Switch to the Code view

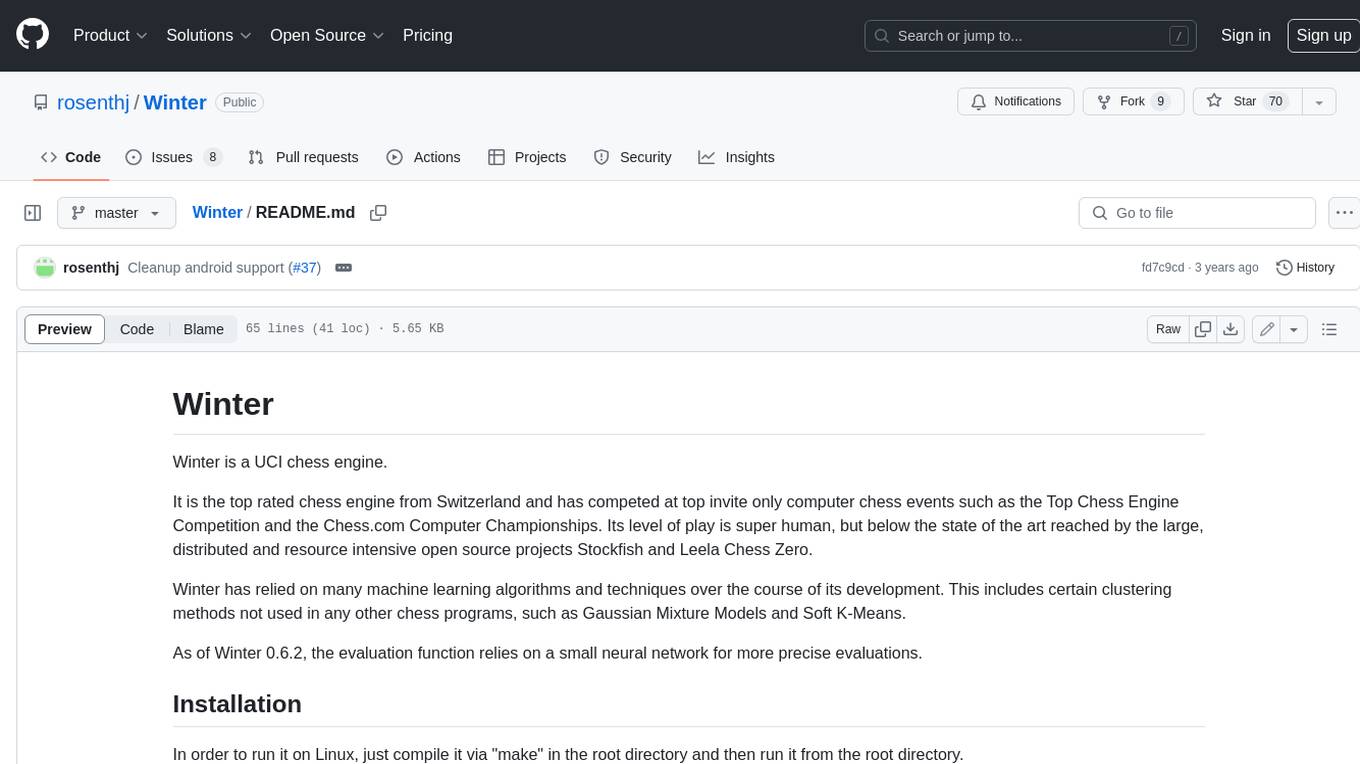pos(137,329)
